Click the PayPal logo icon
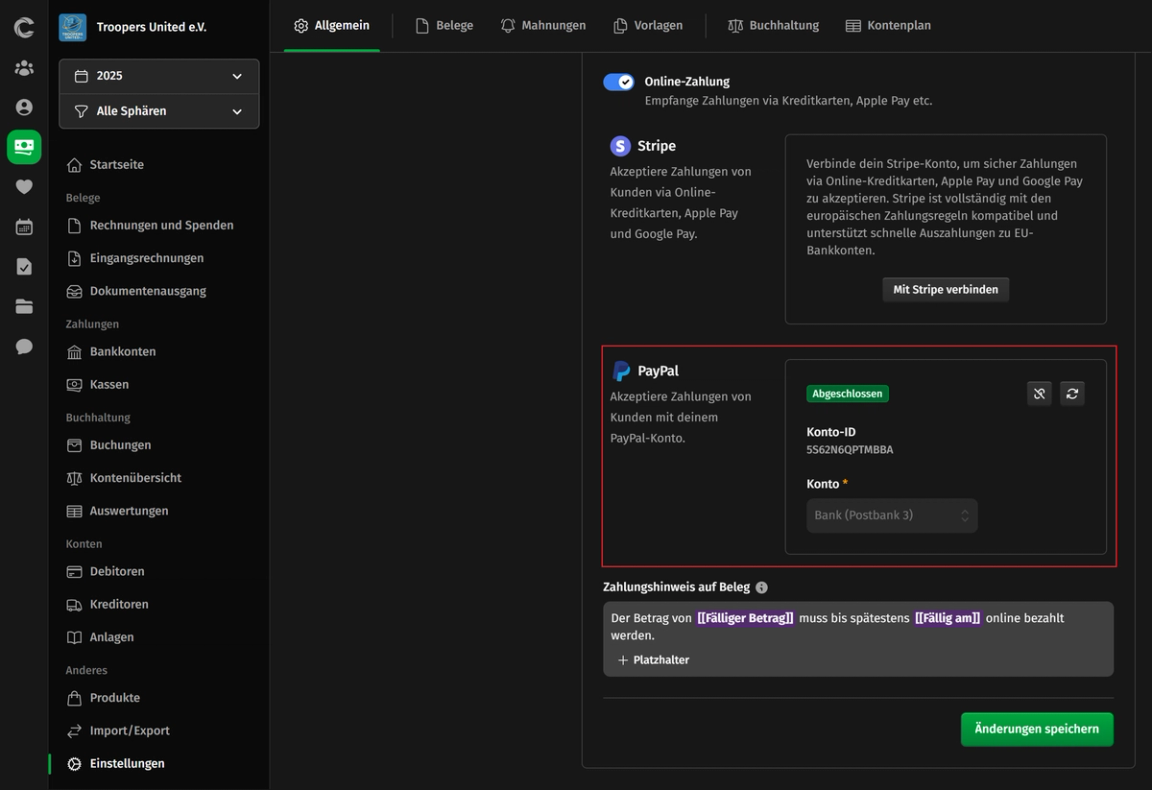This screenshot has height=790, width=1152. click(x=621, y=371)
